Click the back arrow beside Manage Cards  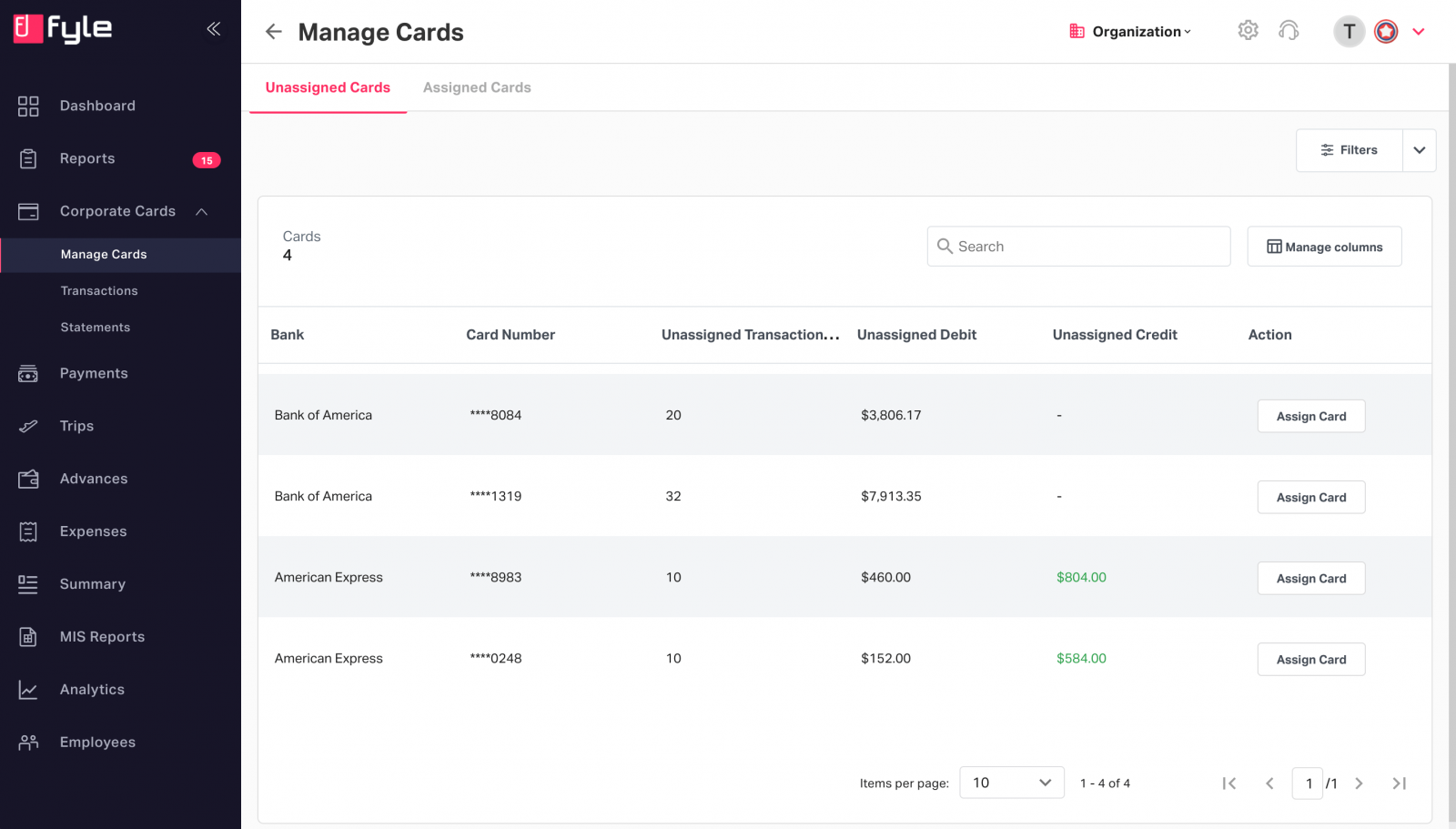pyautogui.click(x=273, y=31)
